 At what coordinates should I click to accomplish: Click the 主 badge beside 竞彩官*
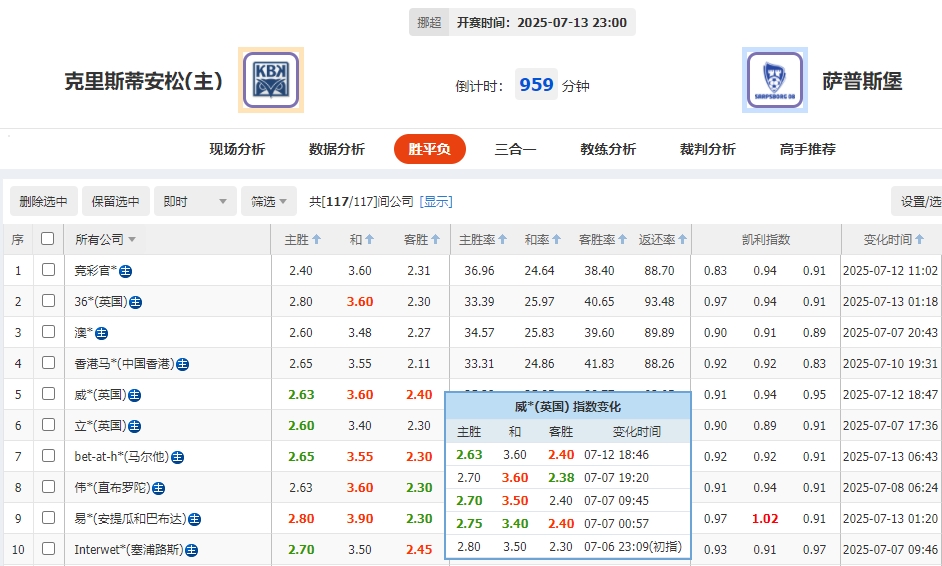(x=127, y=271)
